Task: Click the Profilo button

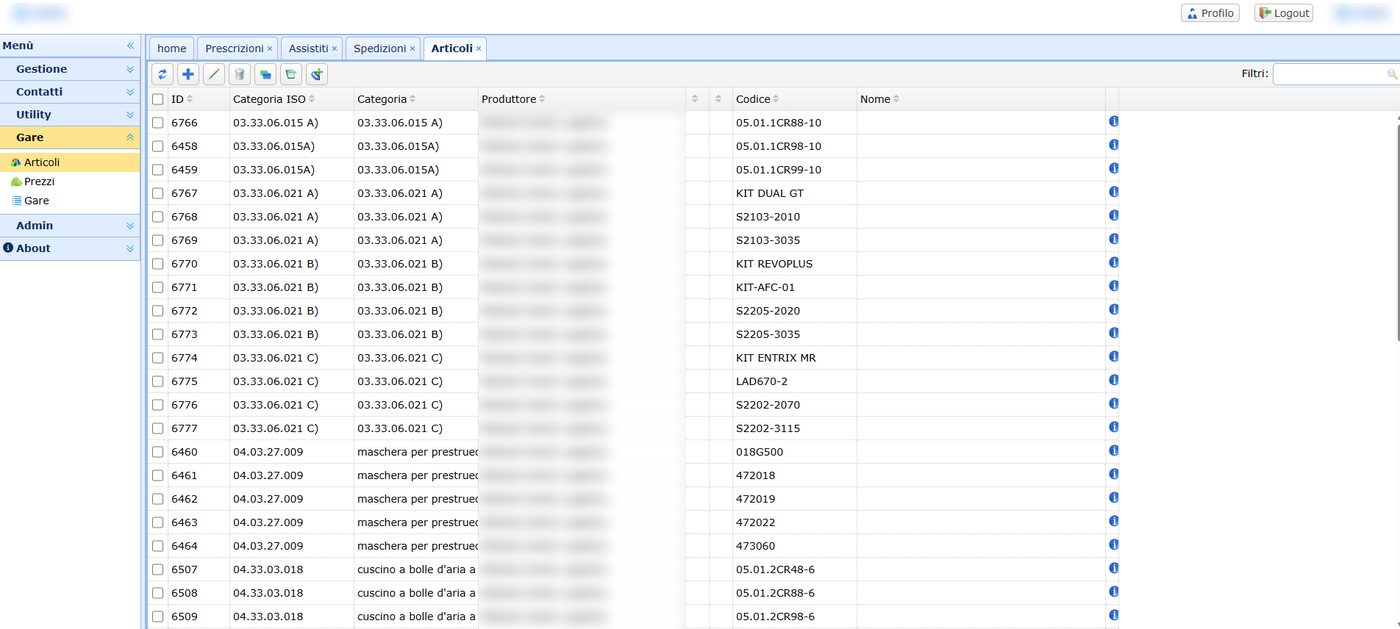Action: click(x=1210, y=13)
